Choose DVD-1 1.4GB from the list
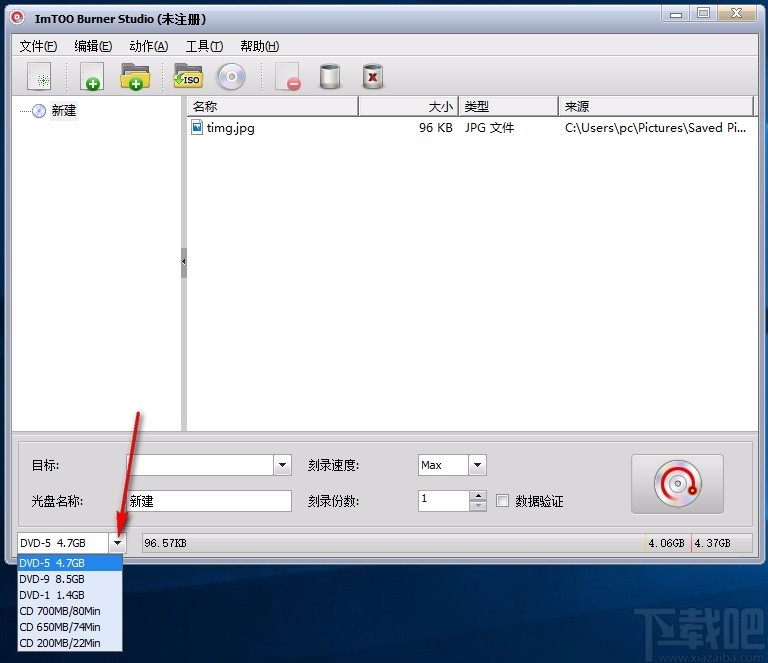The width and height of the screenshot is (768, 663). 70,595
